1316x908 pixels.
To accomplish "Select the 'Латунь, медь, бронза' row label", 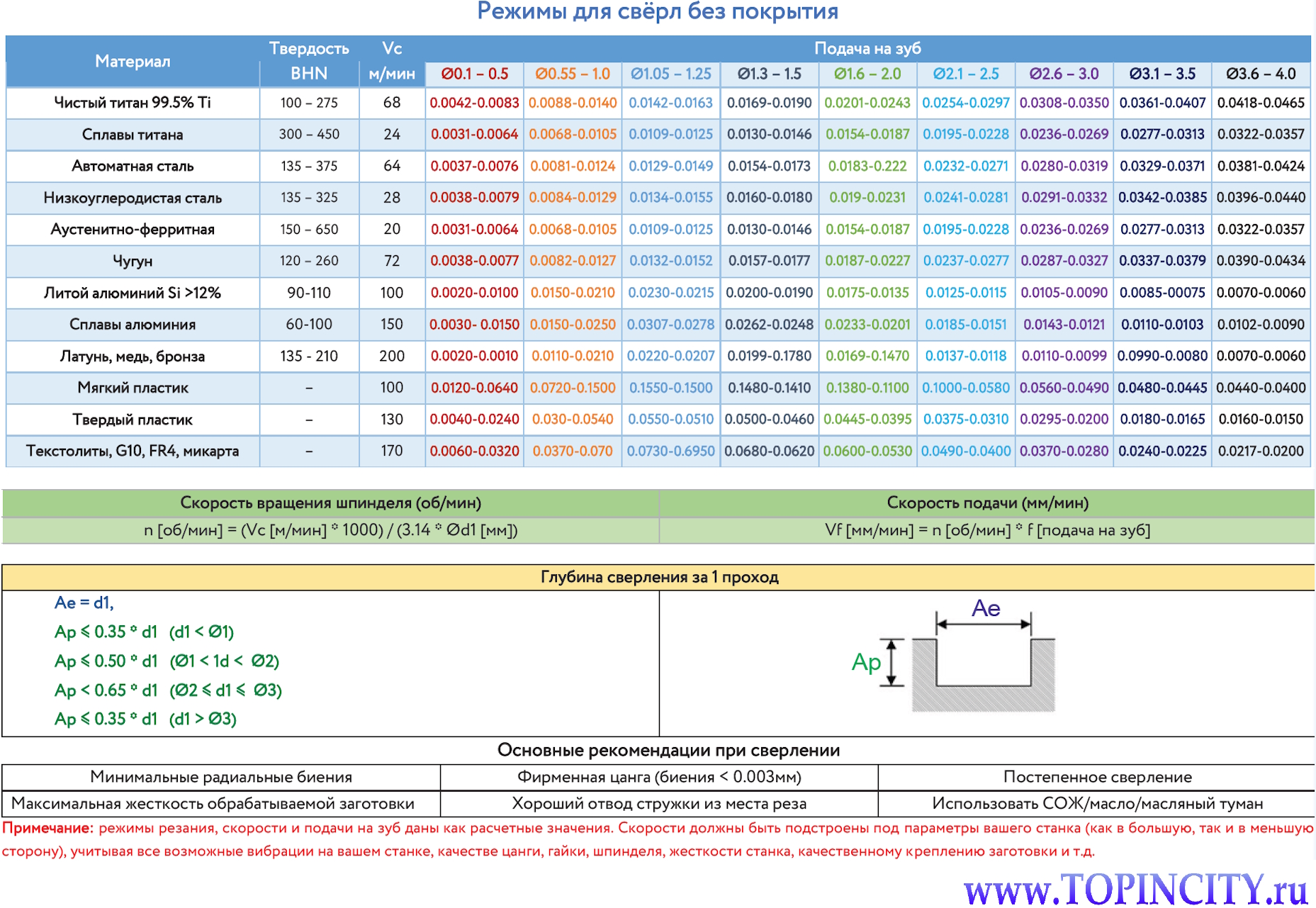I will point(133,356).
